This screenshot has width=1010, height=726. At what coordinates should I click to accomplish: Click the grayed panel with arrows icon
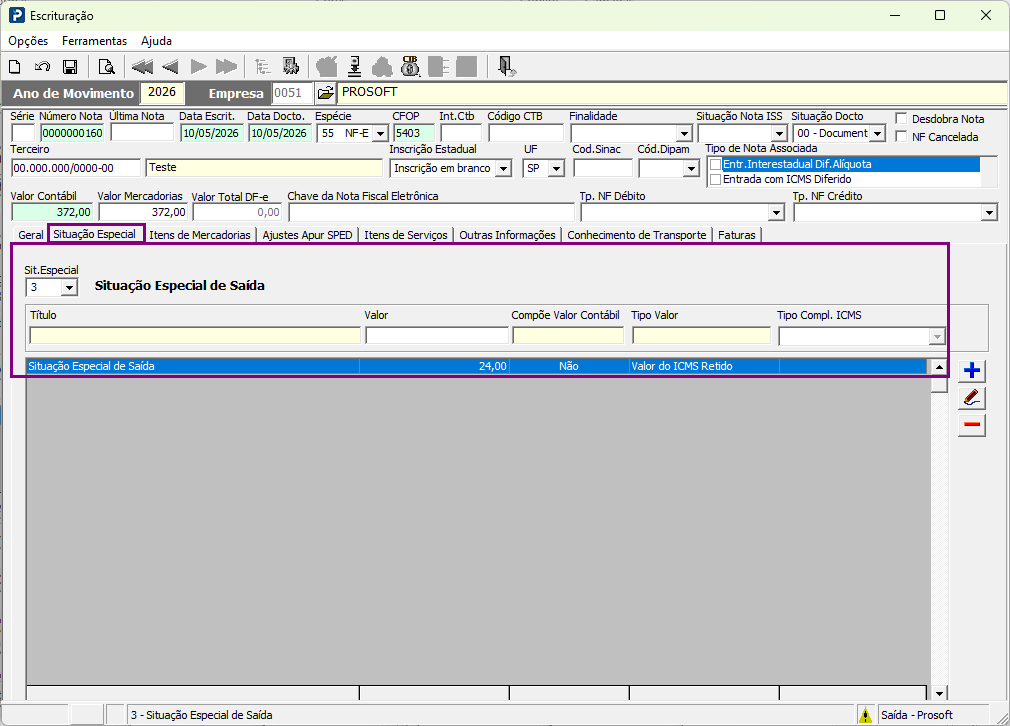(439, 66)
